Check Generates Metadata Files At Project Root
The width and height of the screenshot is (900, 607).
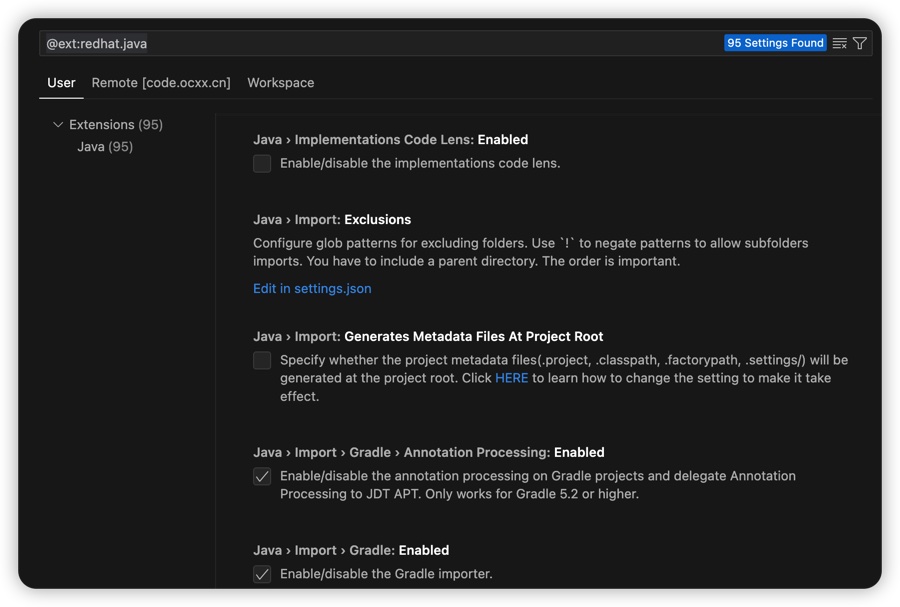tap(262, 360)
